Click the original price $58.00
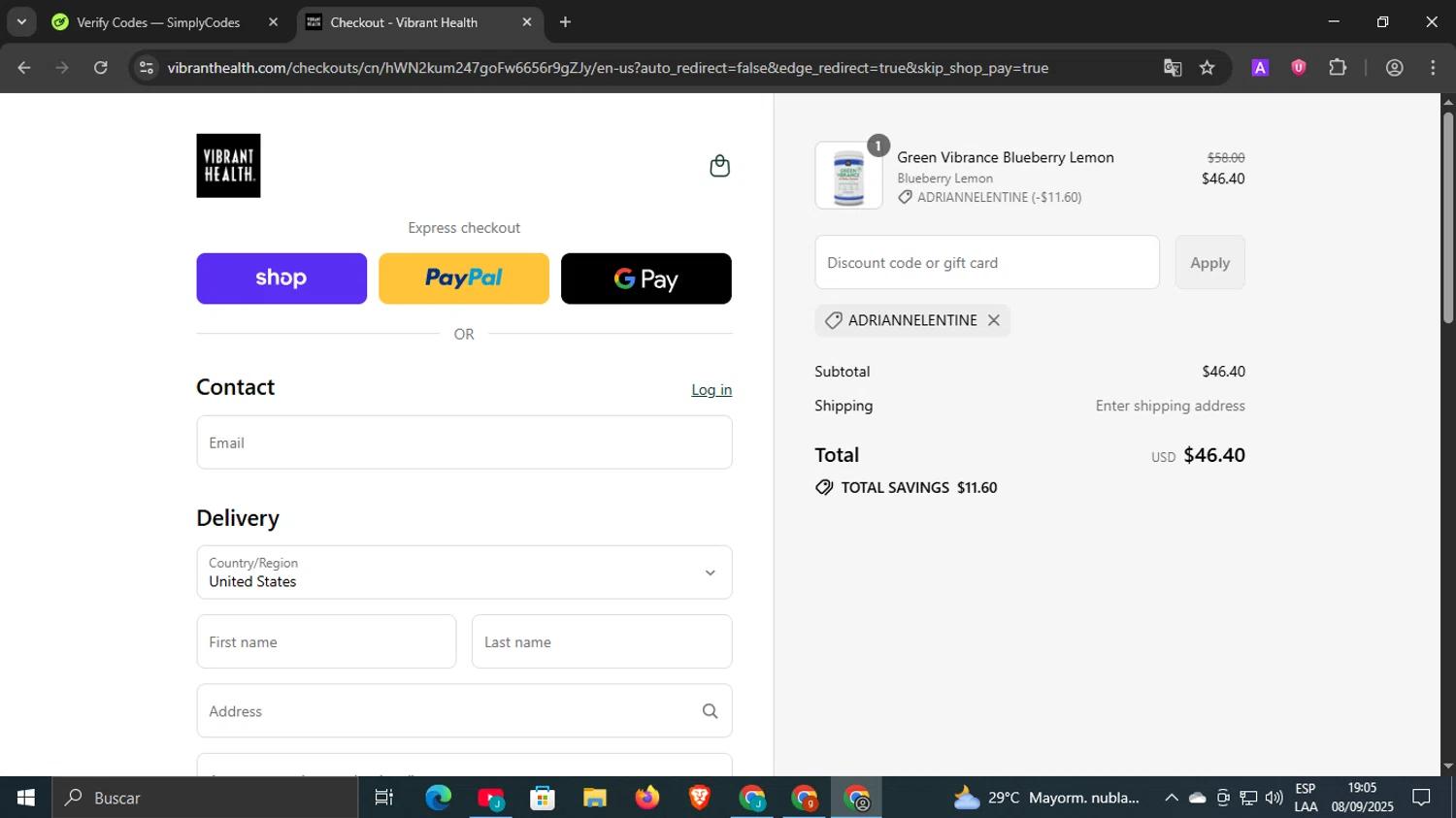 [1226, 157]
